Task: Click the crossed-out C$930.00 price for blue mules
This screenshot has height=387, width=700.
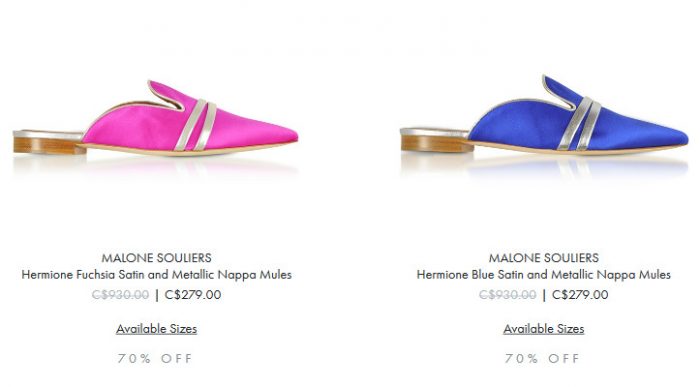Action: tap(508, 295)
